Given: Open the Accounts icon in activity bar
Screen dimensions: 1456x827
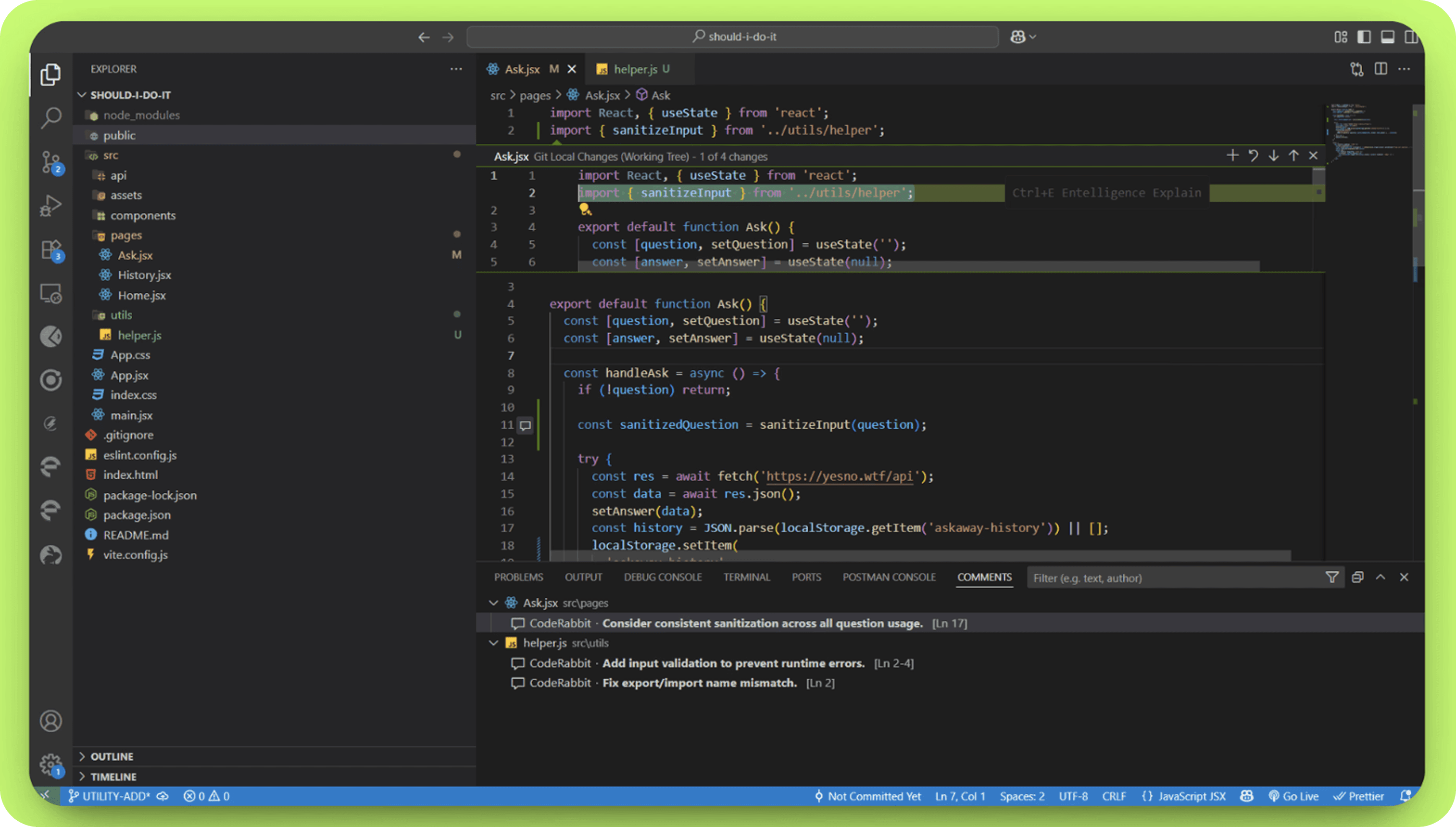Looking at the screenshot, I should [51, 721].
